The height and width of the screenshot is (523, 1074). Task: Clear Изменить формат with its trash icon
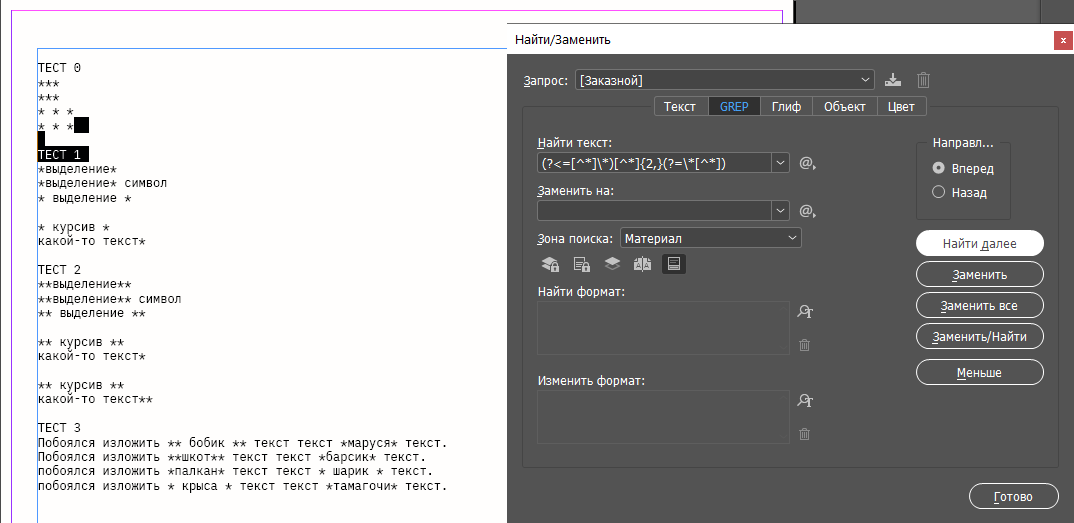804,434
